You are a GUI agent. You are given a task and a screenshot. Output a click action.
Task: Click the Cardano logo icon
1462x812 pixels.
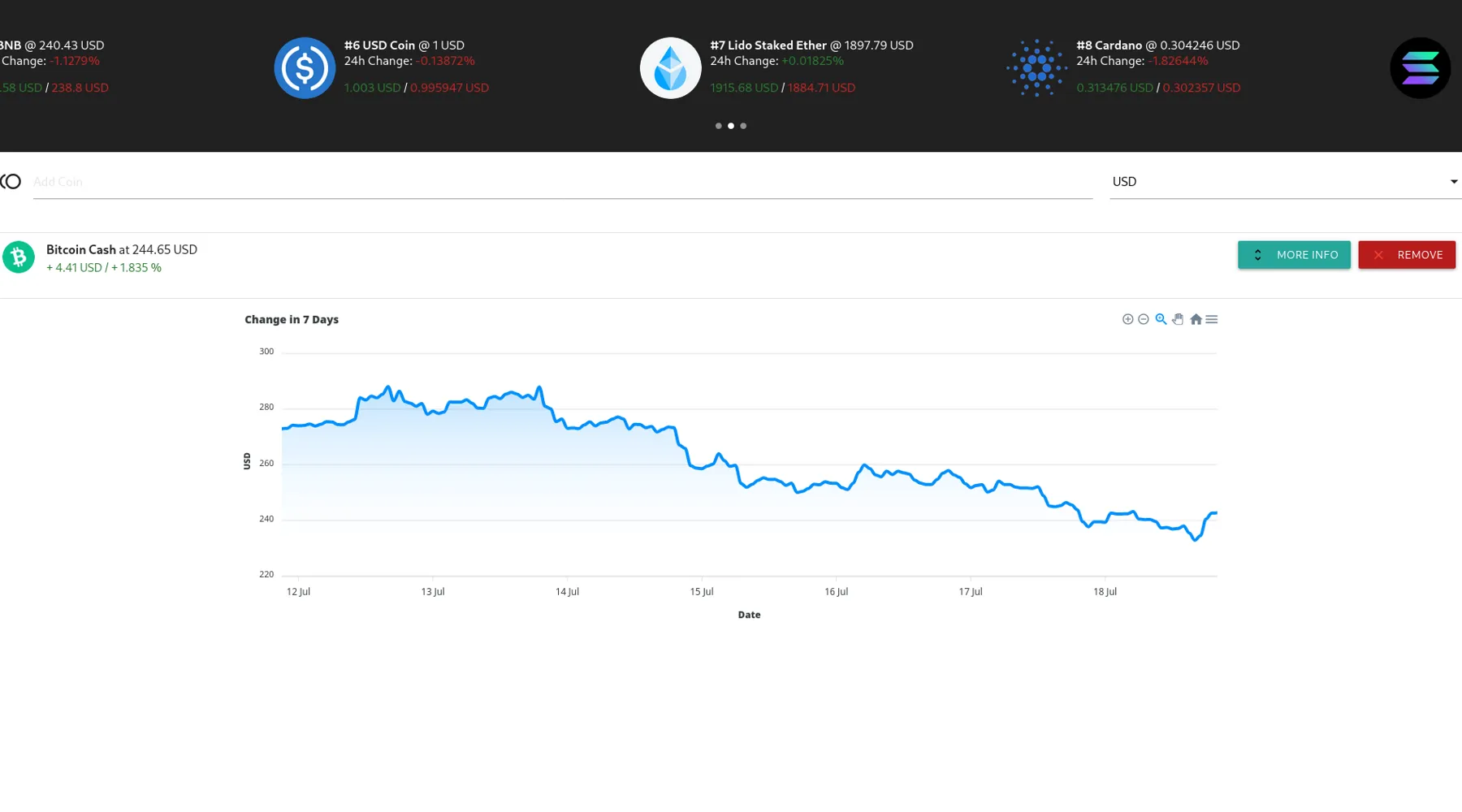pyautogui.click(x=1037, y=68)
